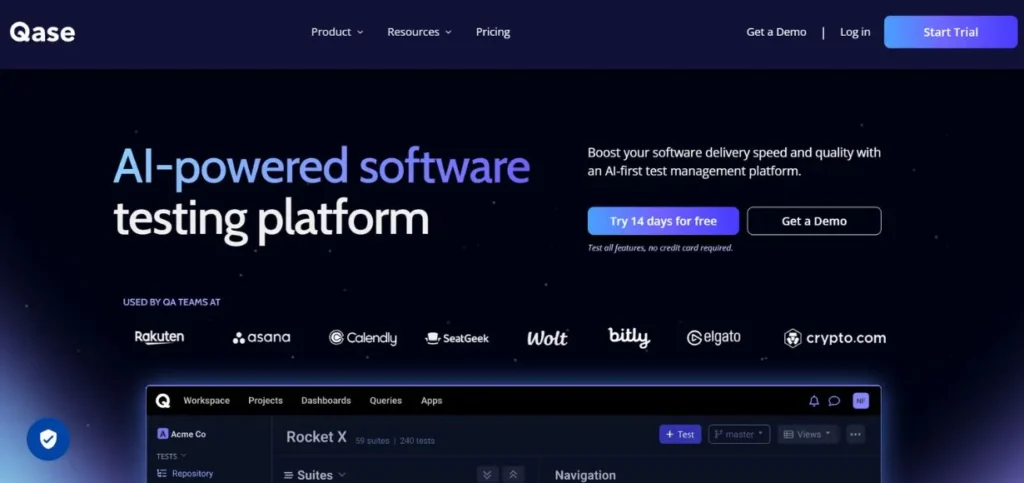Open the chat bubble icon in app preview
The width and height of the screenshot is (1024, 483).
tap(834, 401)
